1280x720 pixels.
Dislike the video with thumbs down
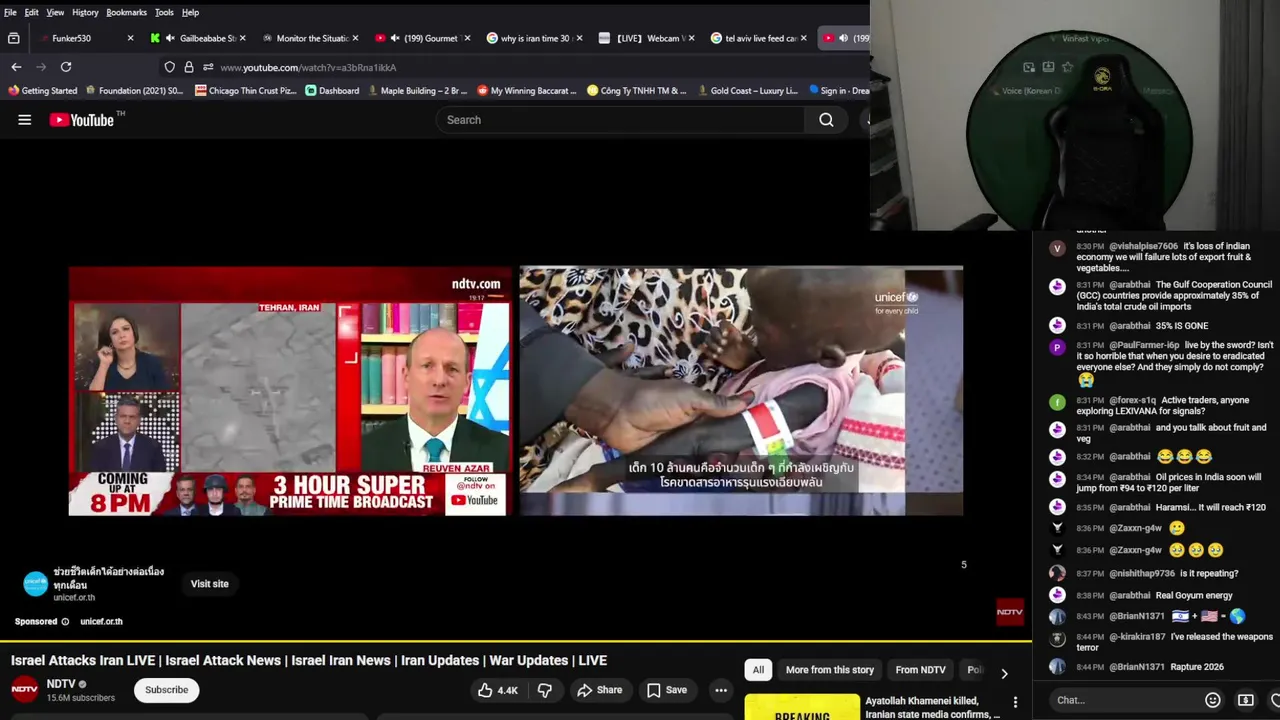click(x=545, y=690)
